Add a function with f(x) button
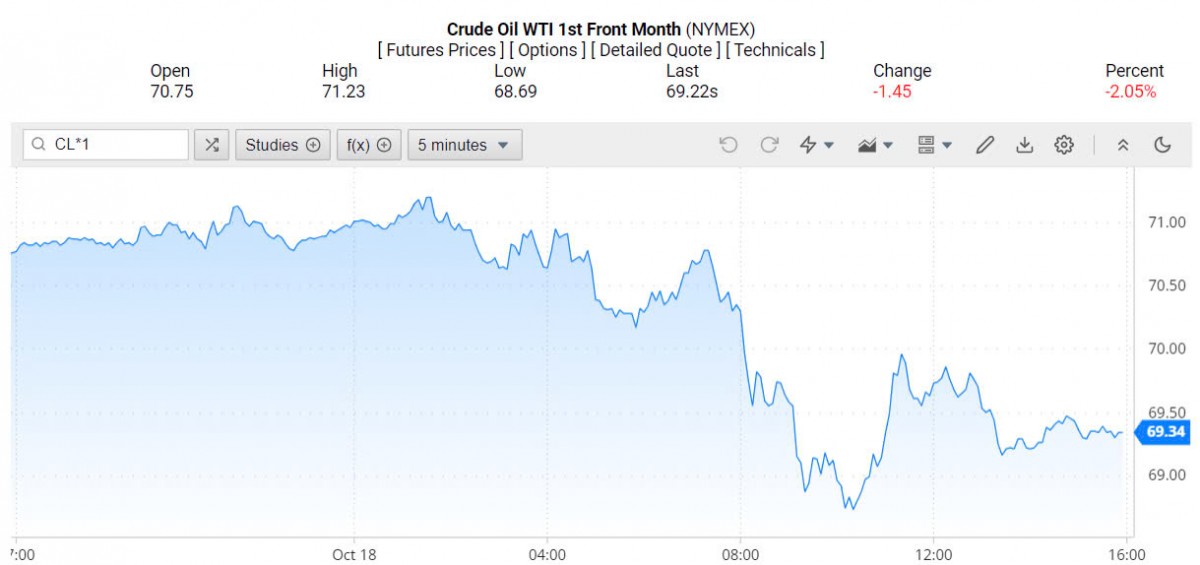Viewport: 1200px width, 565px height. [369, 145]
